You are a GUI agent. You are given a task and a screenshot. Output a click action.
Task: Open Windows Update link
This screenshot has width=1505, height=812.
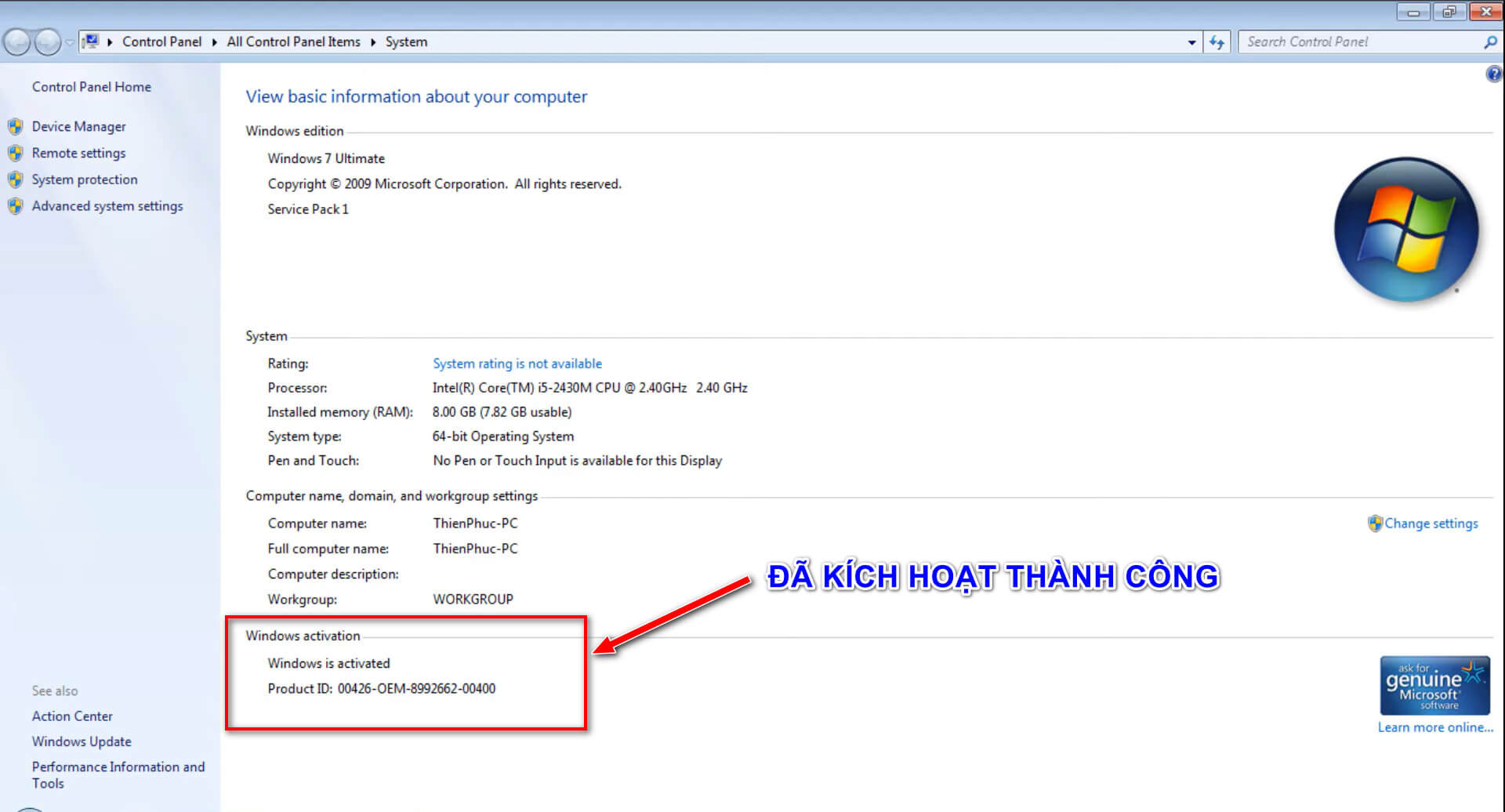click(x=82, y=741)
